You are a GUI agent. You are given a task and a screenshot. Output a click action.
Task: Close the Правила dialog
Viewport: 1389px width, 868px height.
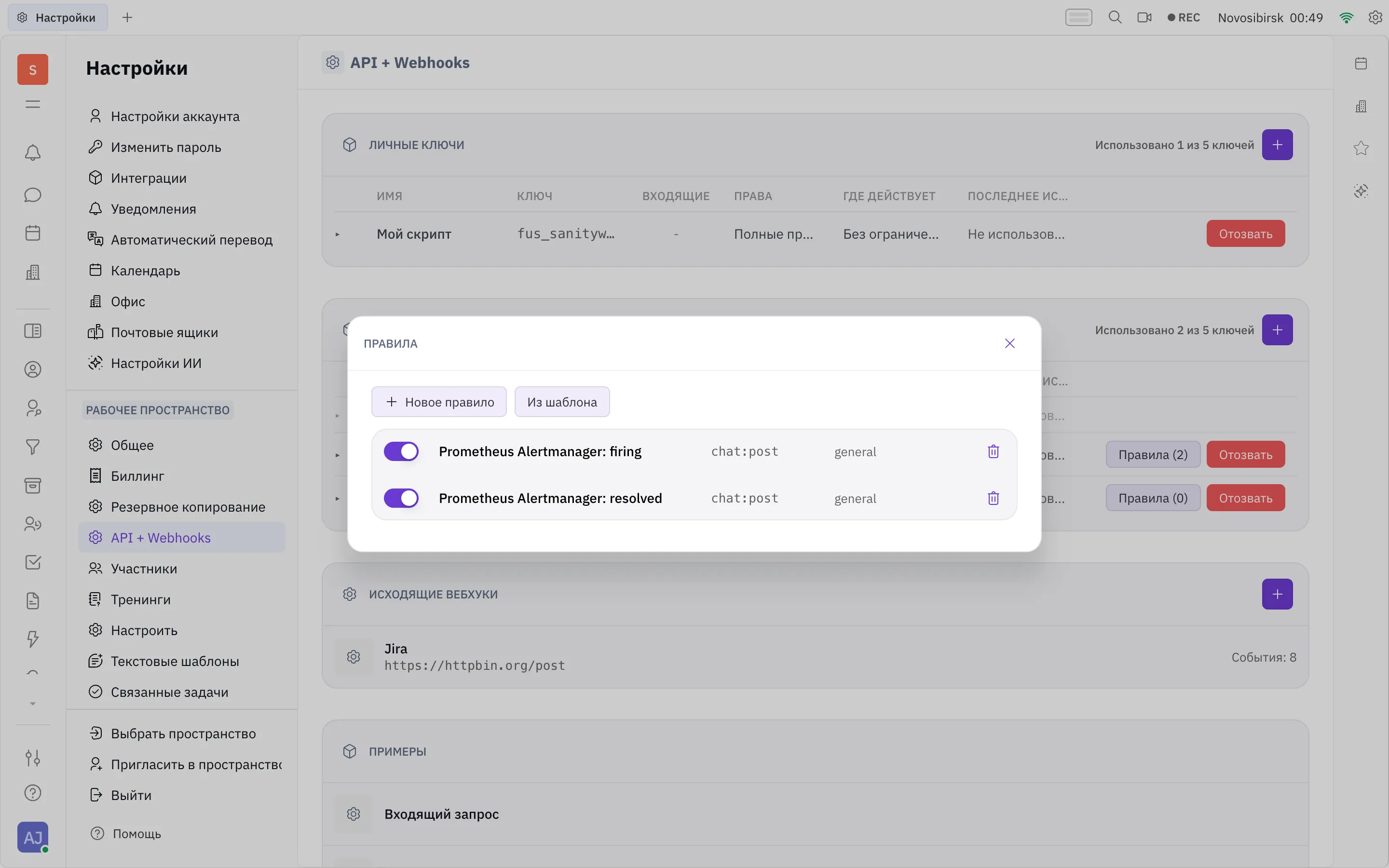click(x=1009, y=343)
